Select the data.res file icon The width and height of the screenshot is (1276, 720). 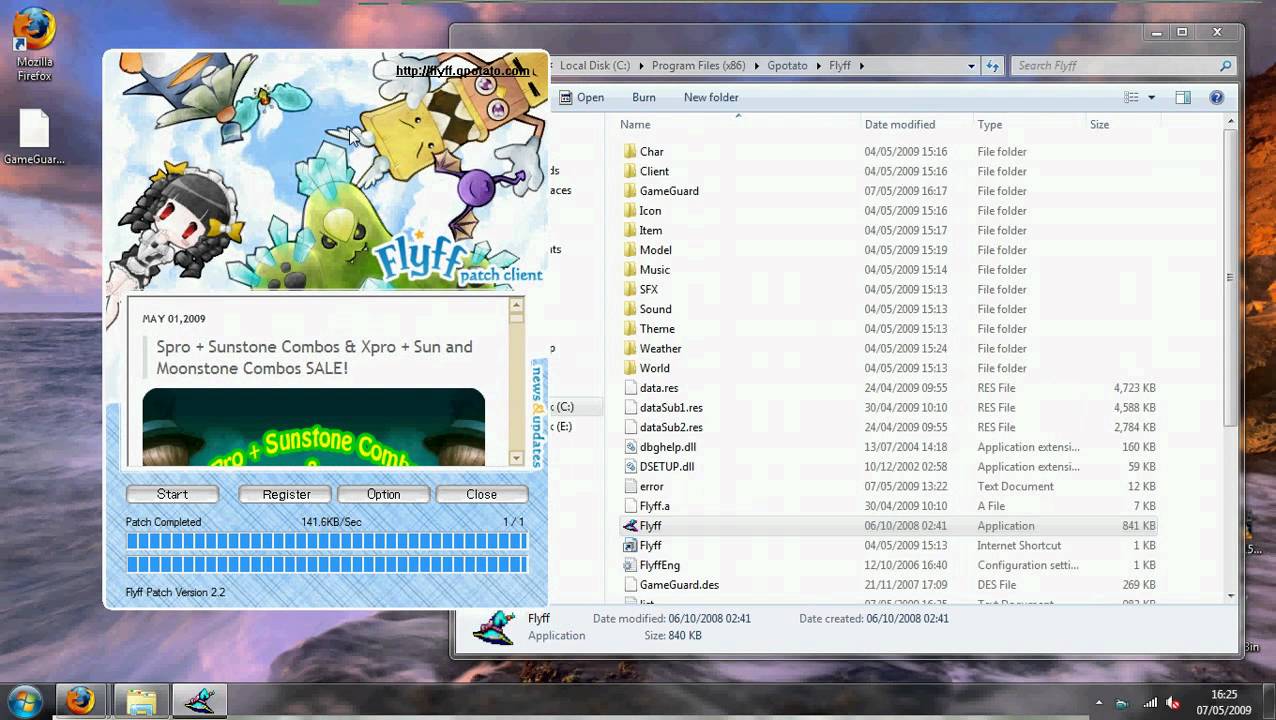point(630,388)
